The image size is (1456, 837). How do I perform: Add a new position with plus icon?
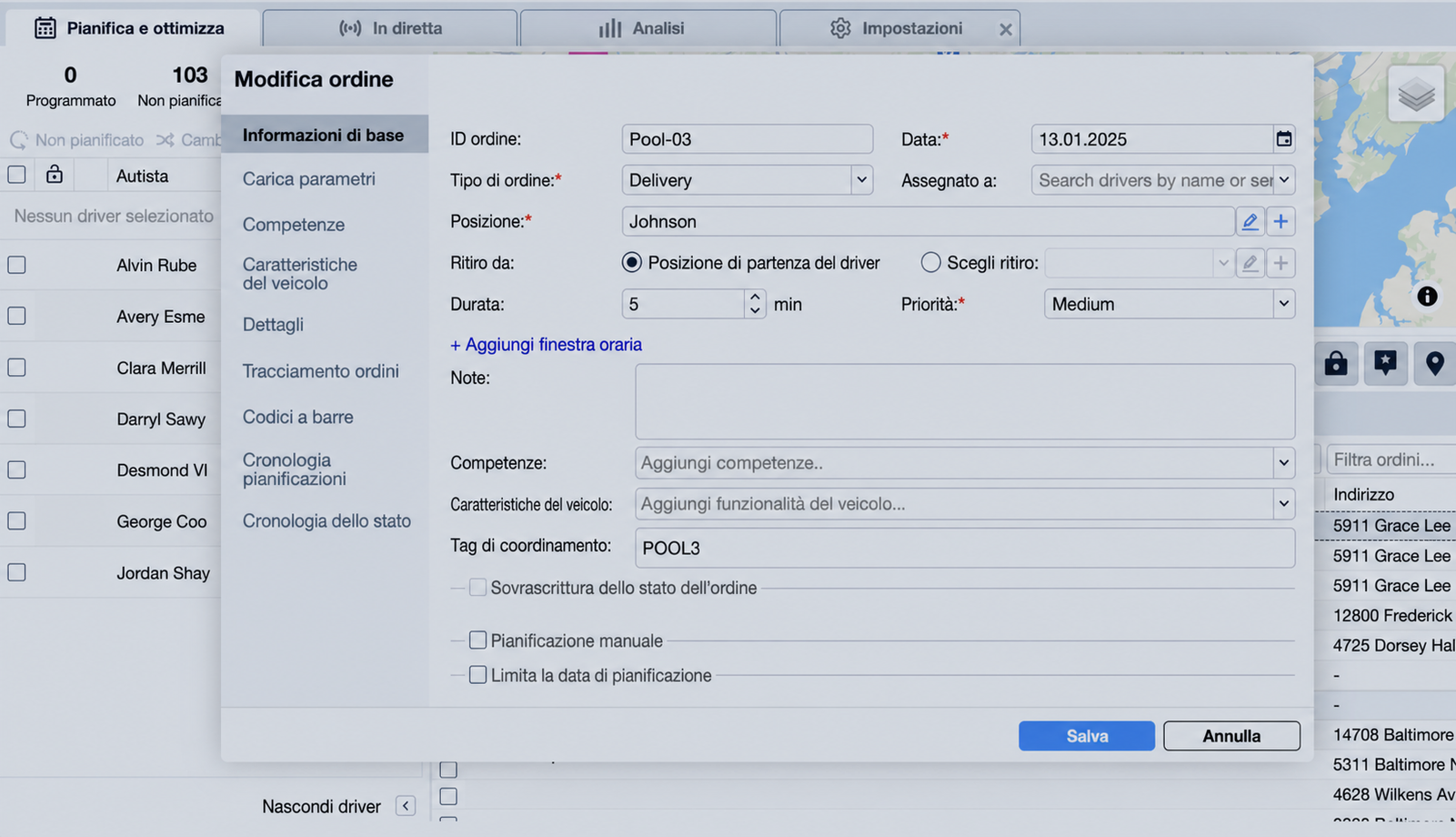(x=1280, y=221)
